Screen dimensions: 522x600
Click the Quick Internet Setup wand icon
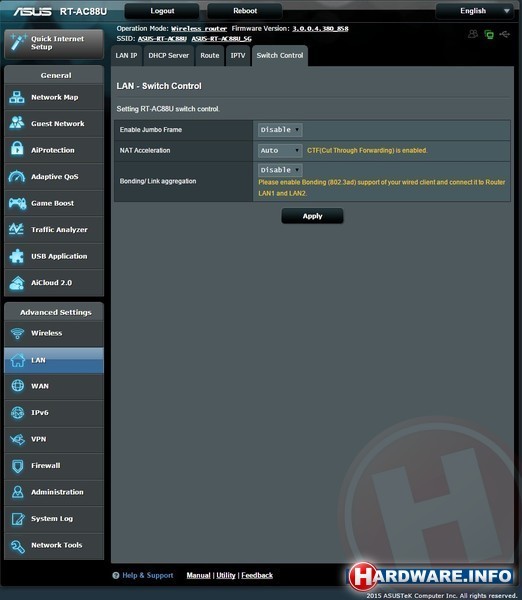[x=18, y=42]
